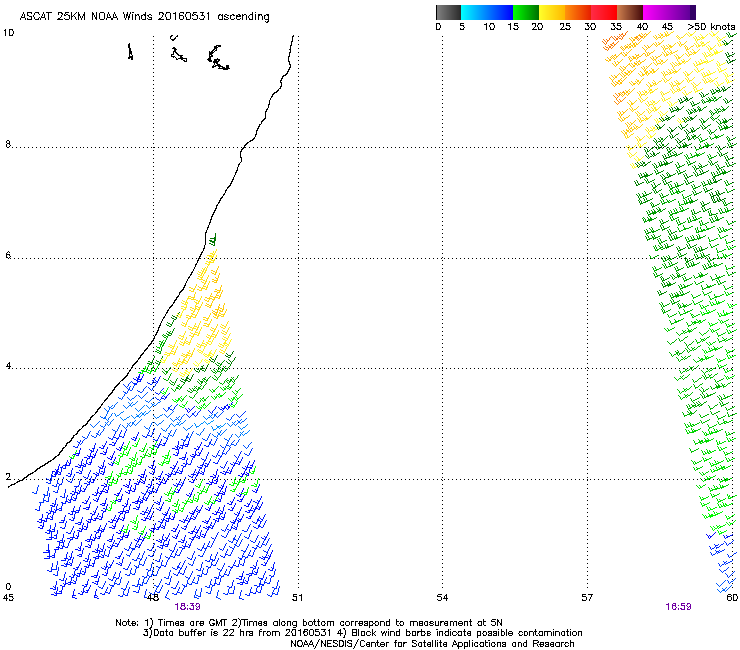
Task: Click the middle island outline near 48 longitude line
Action: point(178,55)
